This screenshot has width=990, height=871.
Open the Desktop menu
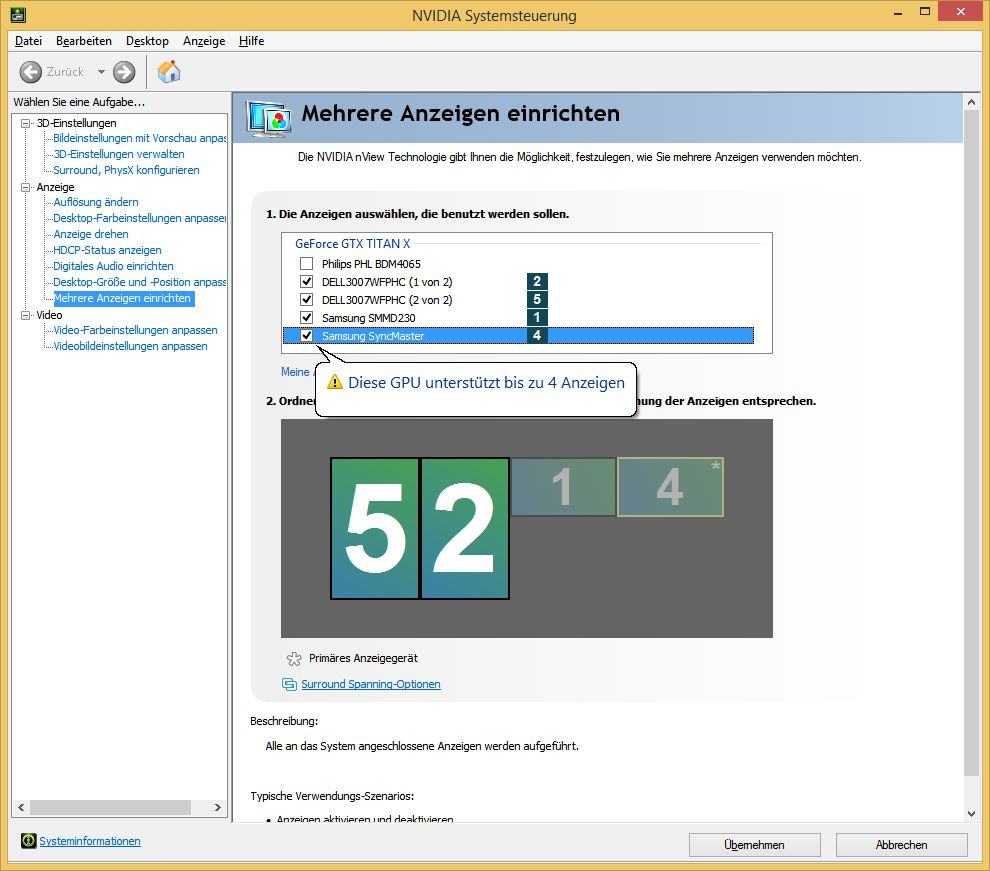147,41
